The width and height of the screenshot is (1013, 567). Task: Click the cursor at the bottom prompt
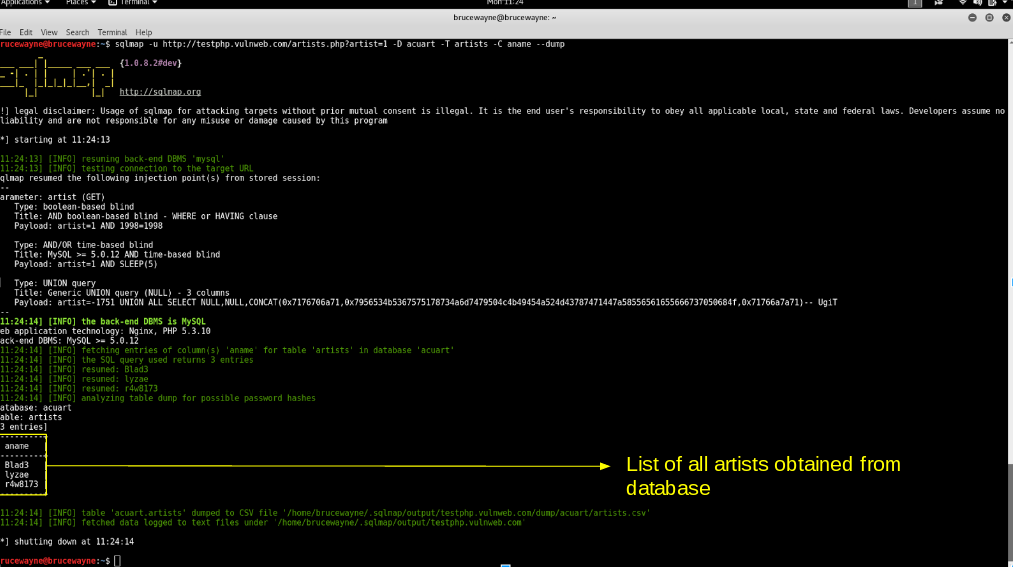pyautogui.click(x=118, y=561)
